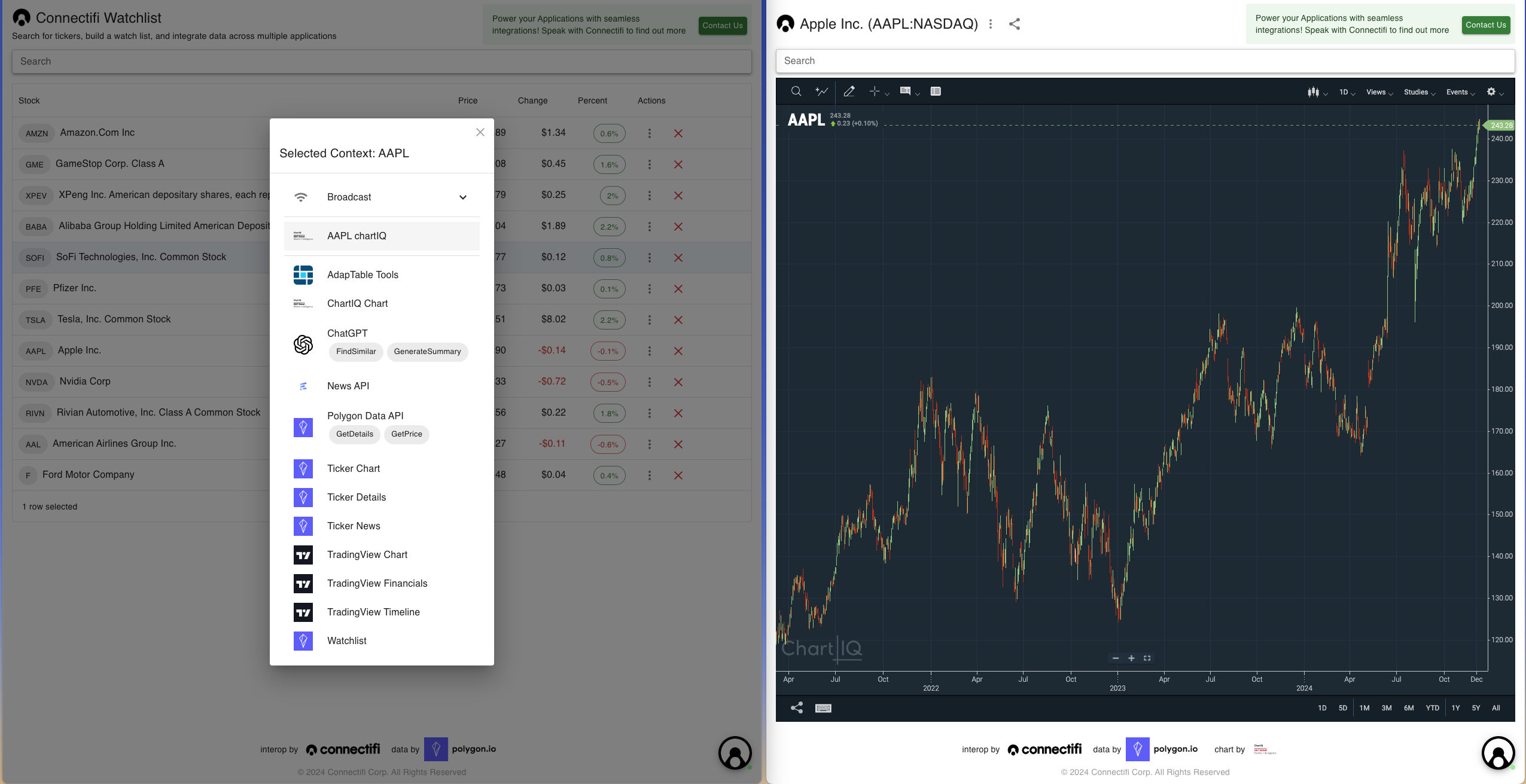This screenshot has height=784, width=1526.
Task: Click Contact Us in the chart window
Action: [x=1486, y=25]
